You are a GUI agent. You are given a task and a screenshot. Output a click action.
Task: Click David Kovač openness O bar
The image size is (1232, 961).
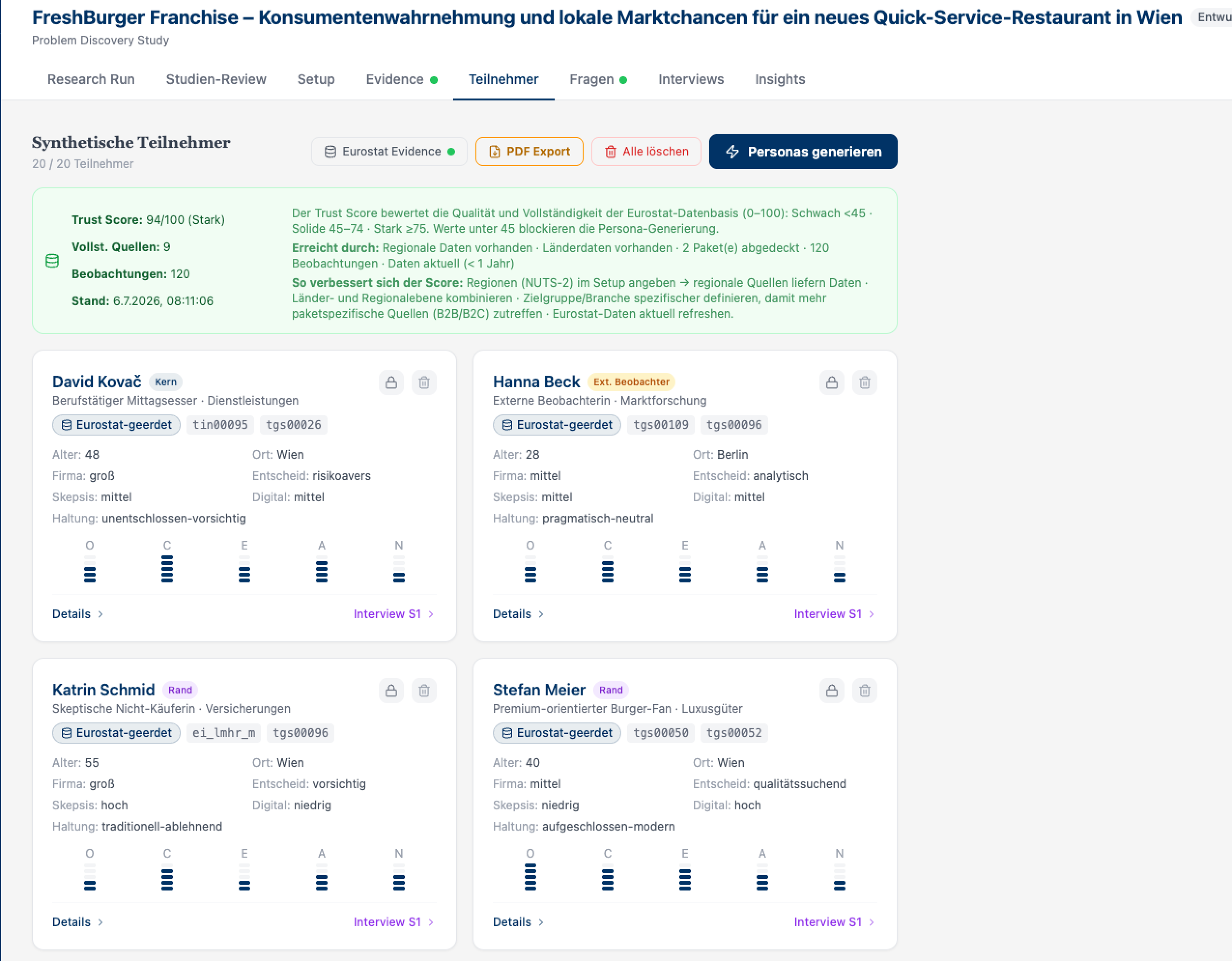point(90,569)
